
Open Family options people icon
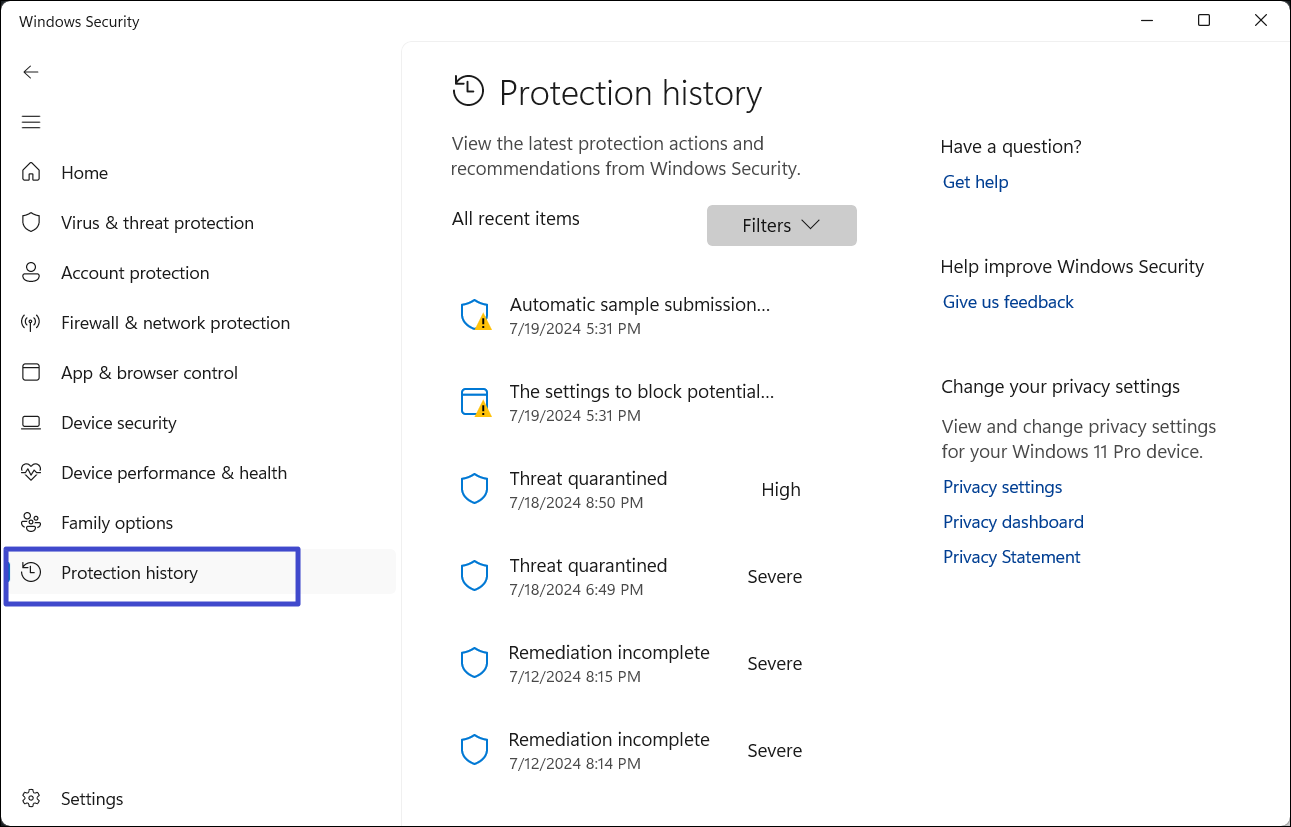[x=31, y=522]
